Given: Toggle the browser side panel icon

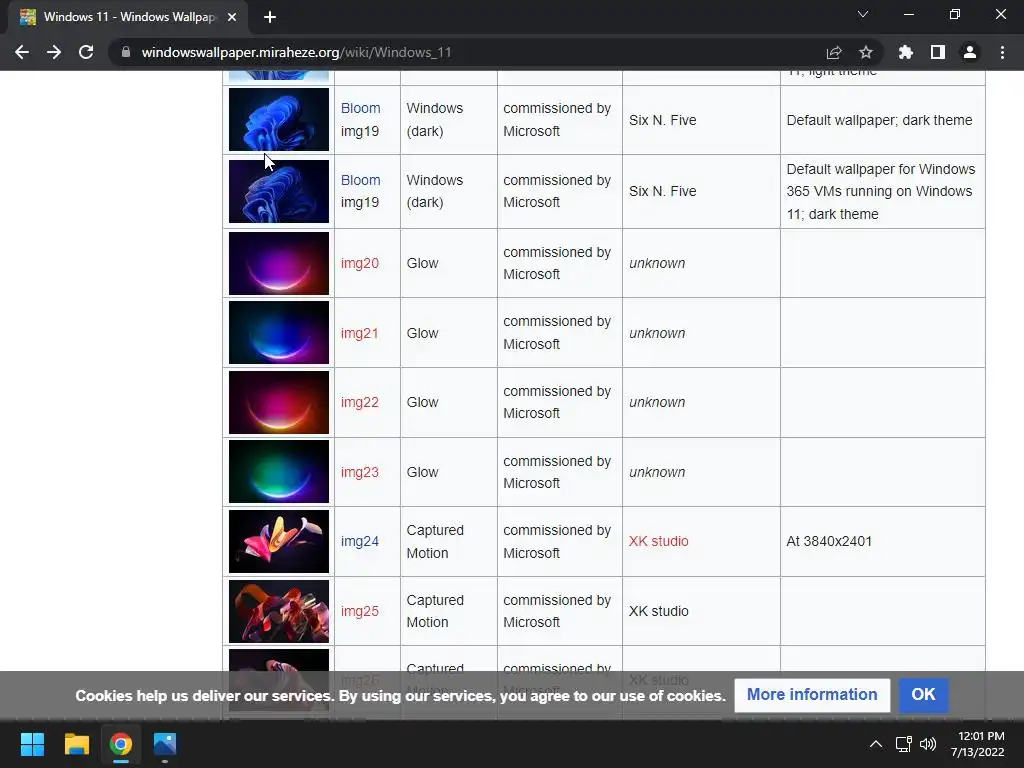Looking at the screenshot, I should (938, 52).
